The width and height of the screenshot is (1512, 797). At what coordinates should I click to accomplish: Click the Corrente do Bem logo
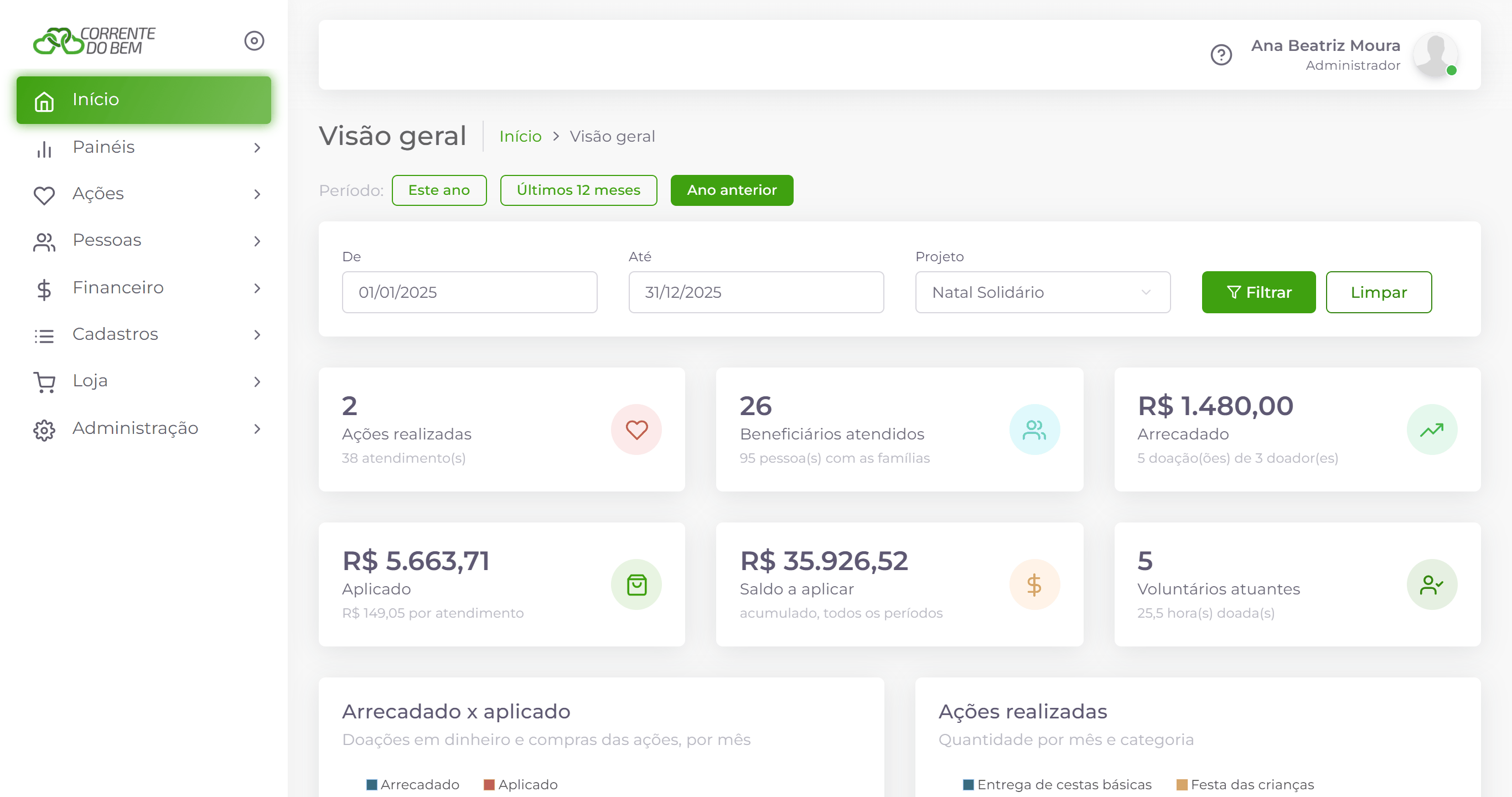tap(94, 41)
